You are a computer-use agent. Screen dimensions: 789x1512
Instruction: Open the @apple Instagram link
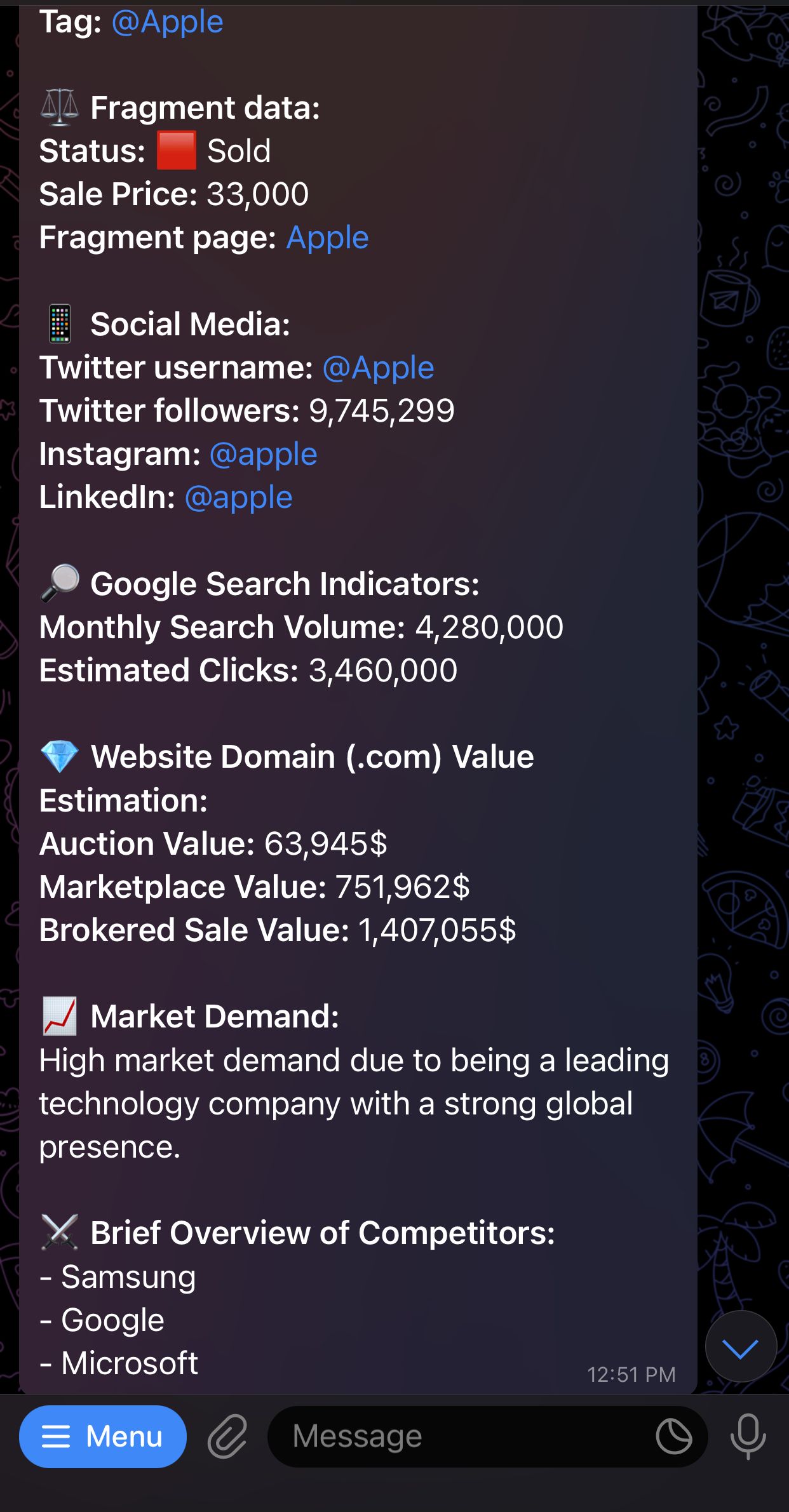[x=263, y=453]
